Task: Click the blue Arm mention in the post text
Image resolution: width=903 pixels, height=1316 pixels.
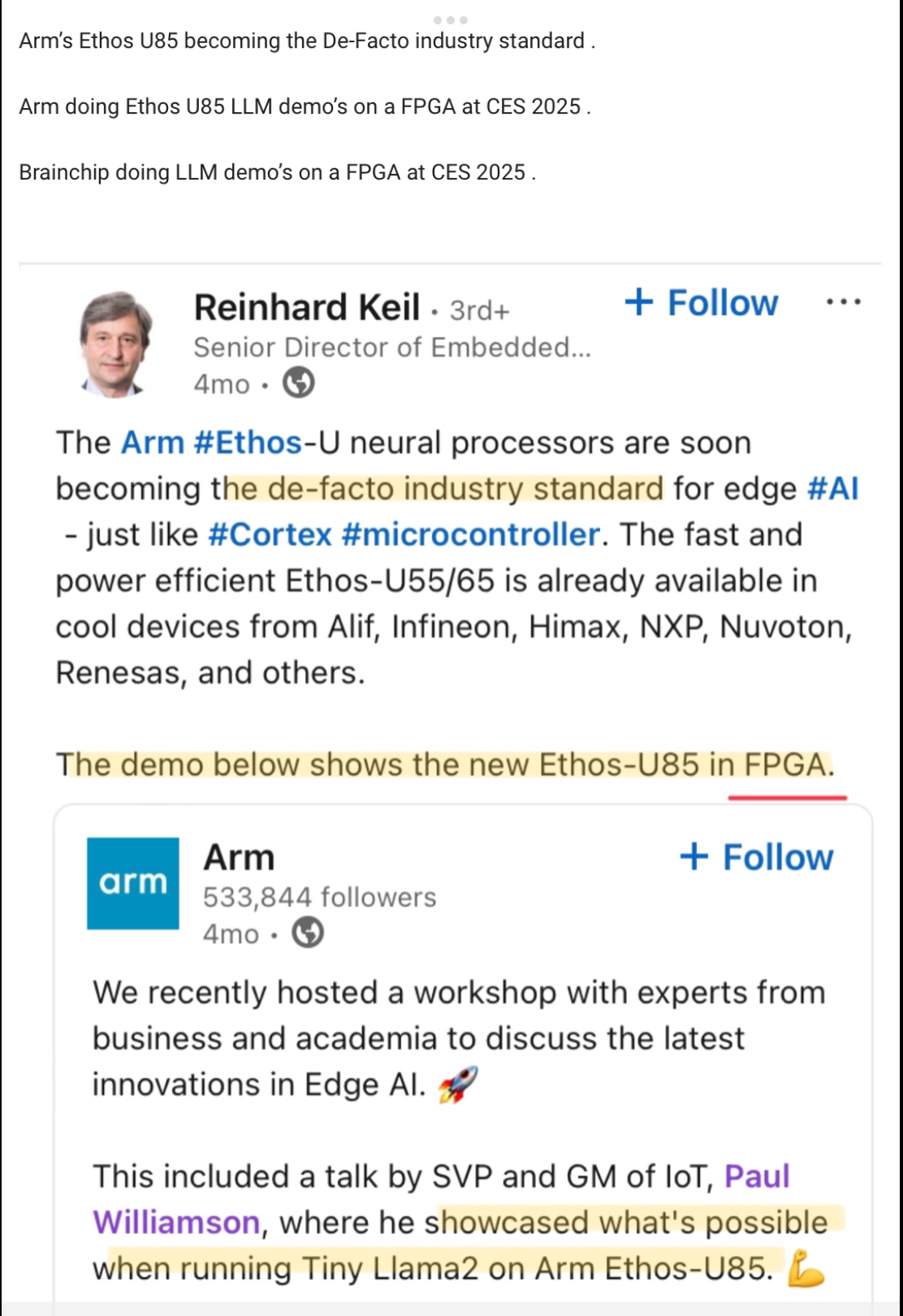Action: pos(152,443)
